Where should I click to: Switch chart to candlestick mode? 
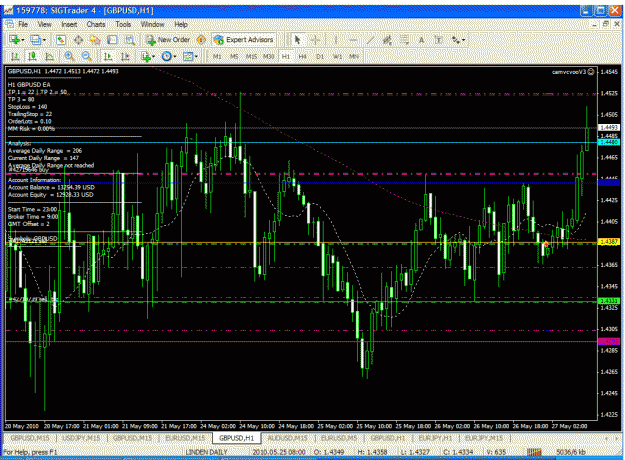coord(32,57)
